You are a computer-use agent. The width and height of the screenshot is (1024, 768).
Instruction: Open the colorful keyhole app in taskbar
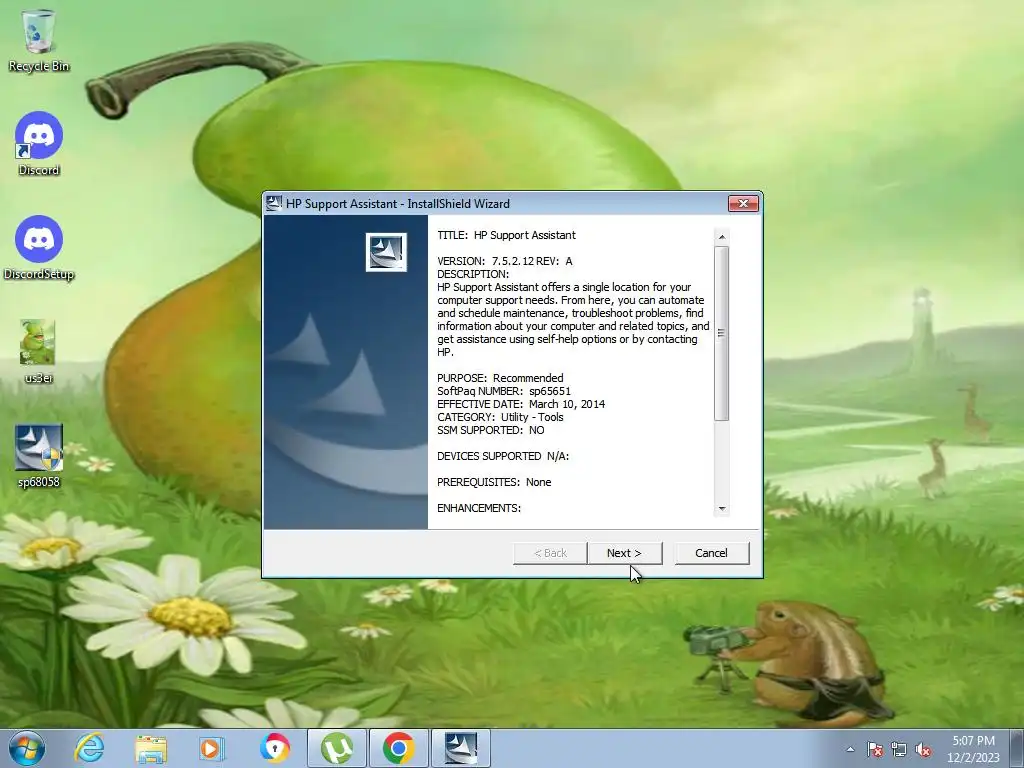pos(274,748)
